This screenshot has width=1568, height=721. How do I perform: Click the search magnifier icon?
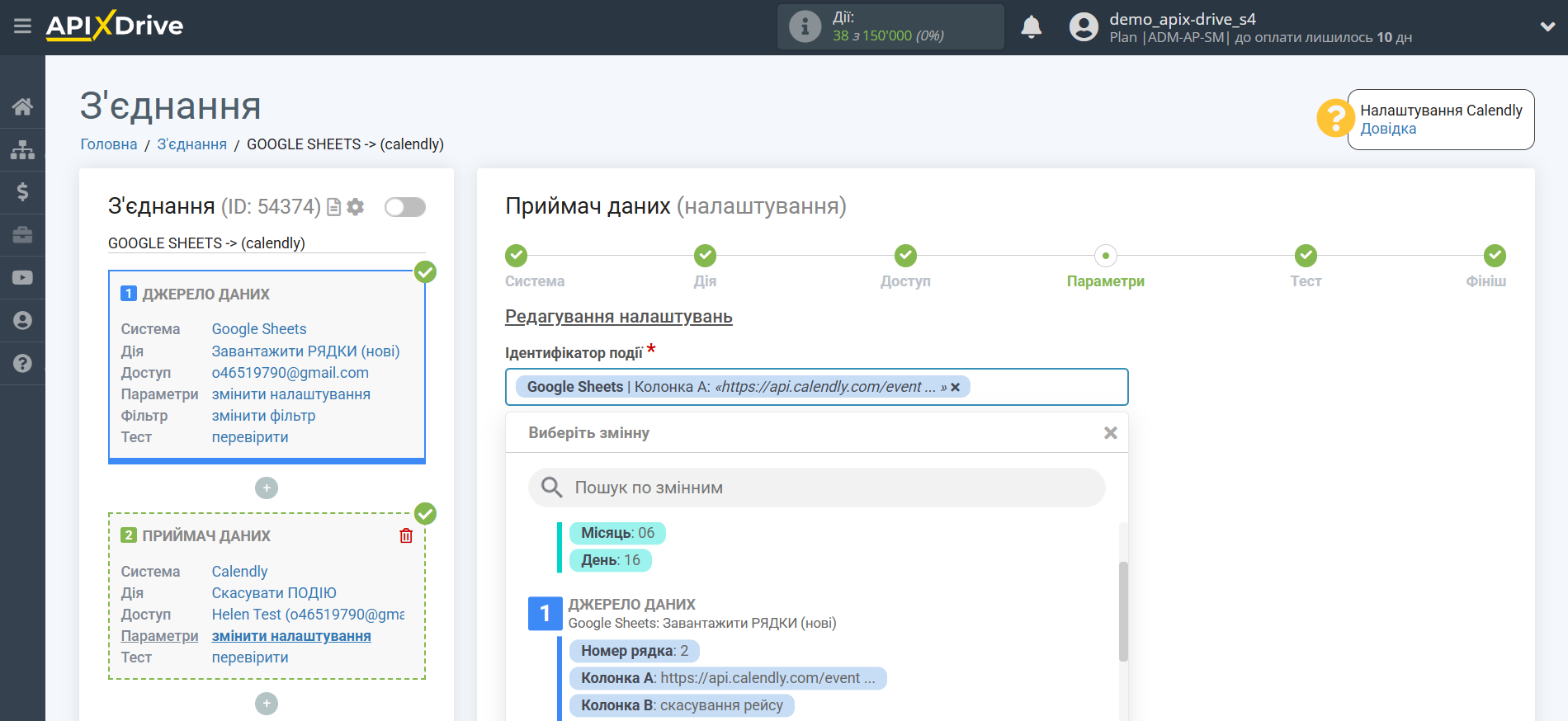coord(551,488)
